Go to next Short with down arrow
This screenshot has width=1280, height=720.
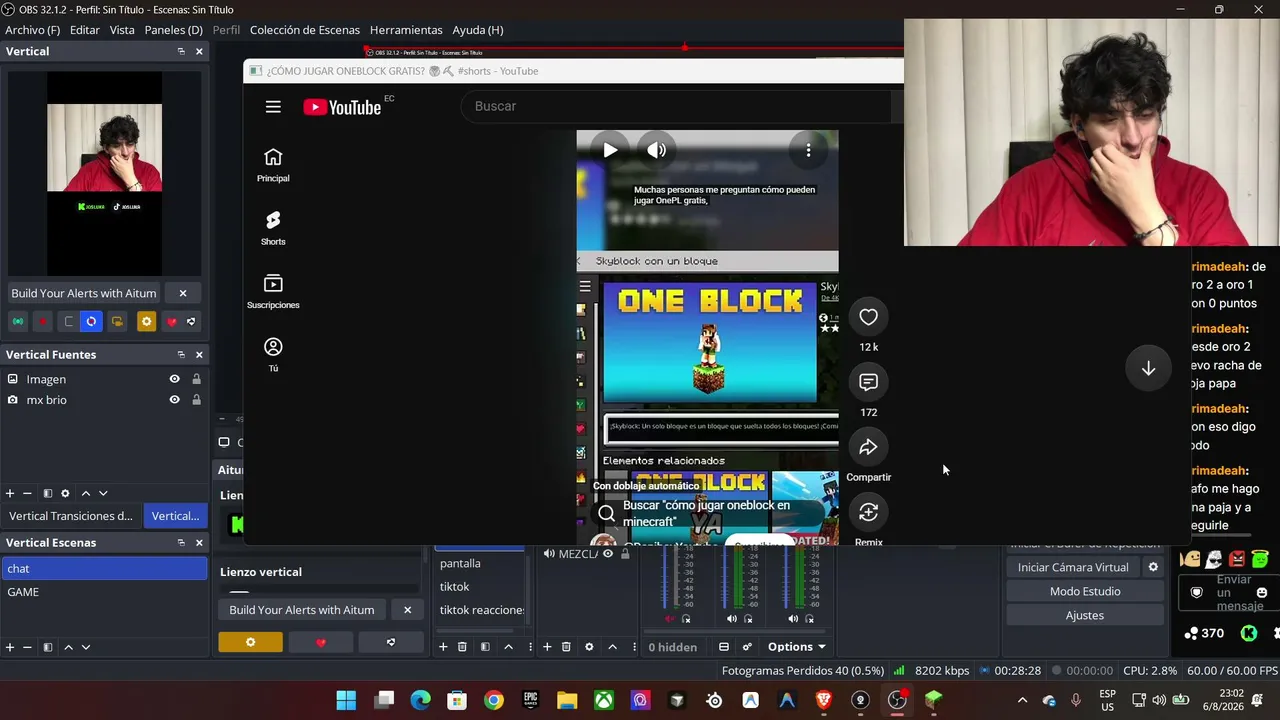click(x=1148, y=368)
